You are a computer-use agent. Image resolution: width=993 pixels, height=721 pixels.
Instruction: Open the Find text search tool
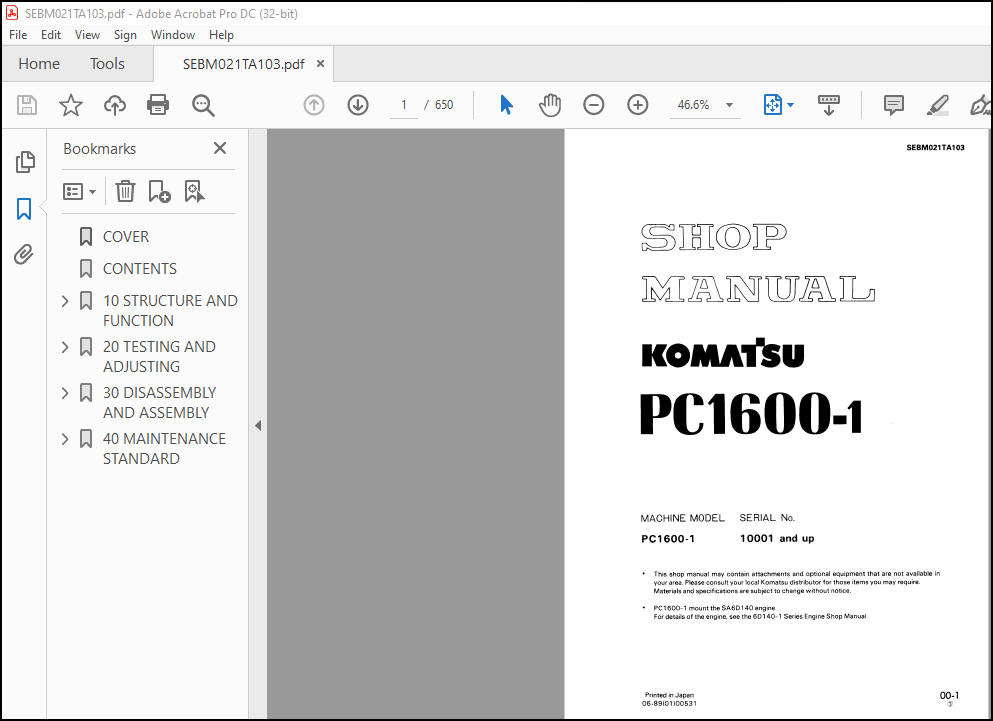coord(203,105)
